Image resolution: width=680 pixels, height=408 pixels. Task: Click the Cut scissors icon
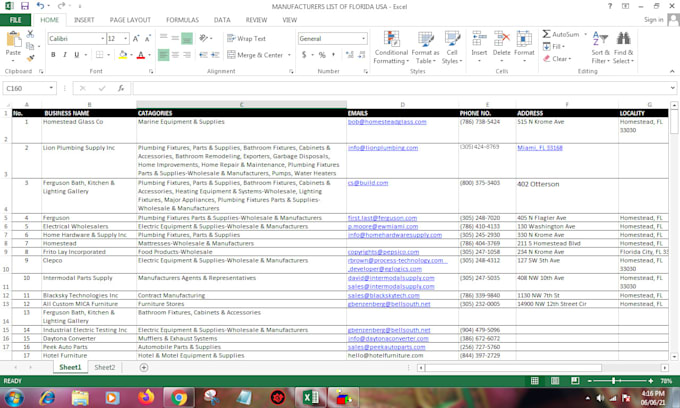tap(30, 34)
